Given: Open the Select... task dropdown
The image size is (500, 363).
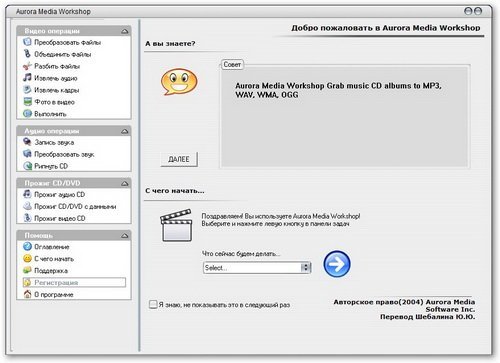Looking at the screenshot, I should [257, 268].
